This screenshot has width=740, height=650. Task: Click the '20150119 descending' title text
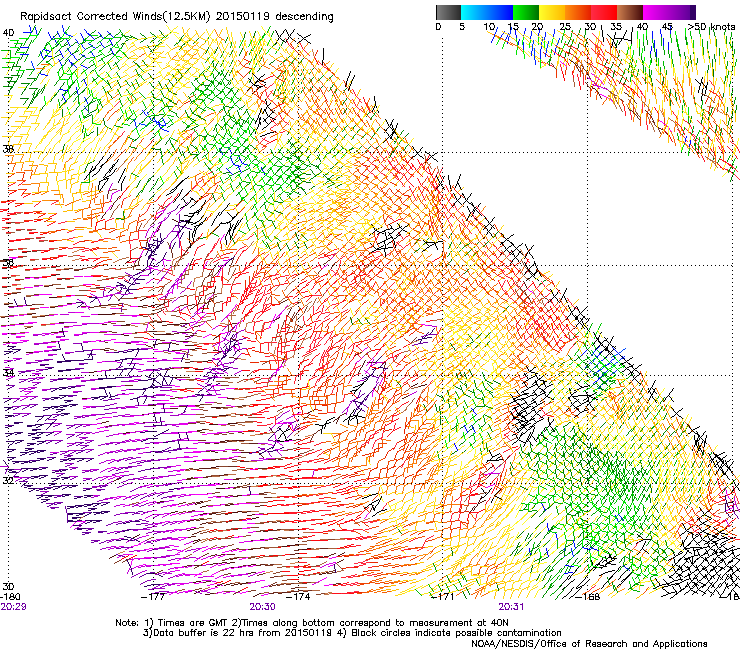coord(275,17)
